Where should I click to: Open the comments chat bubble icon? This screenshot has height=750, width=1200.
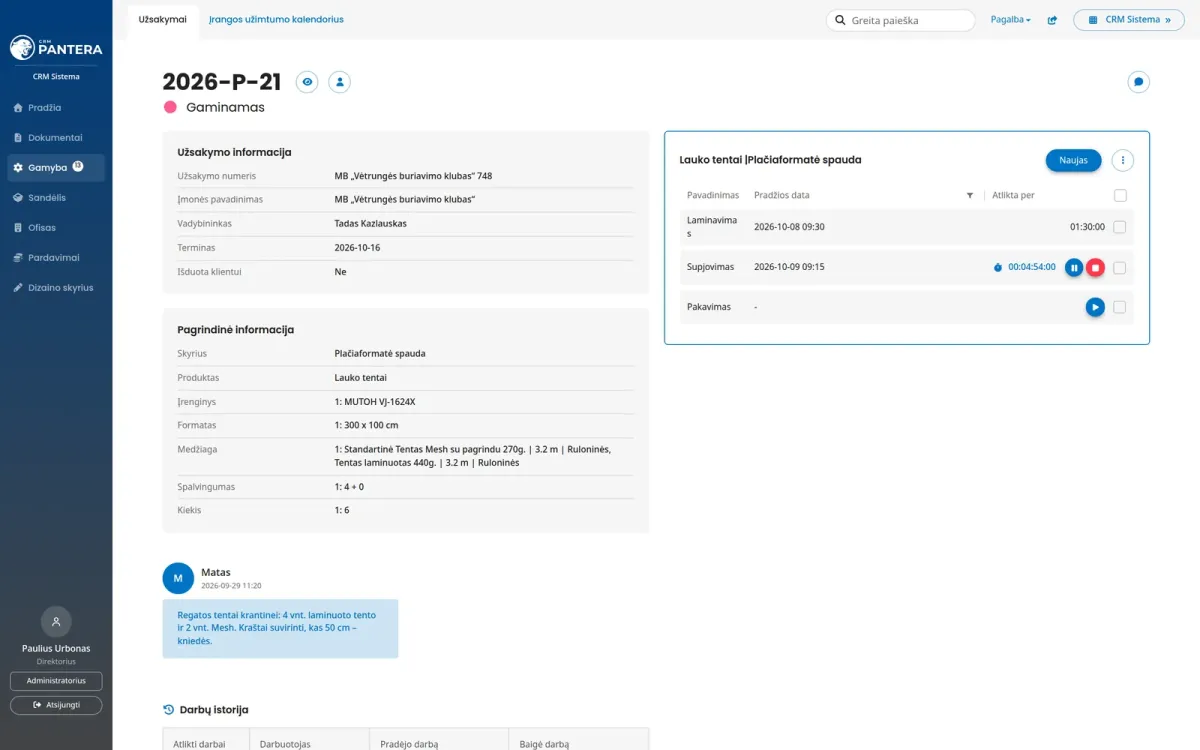coord(1138,82)
